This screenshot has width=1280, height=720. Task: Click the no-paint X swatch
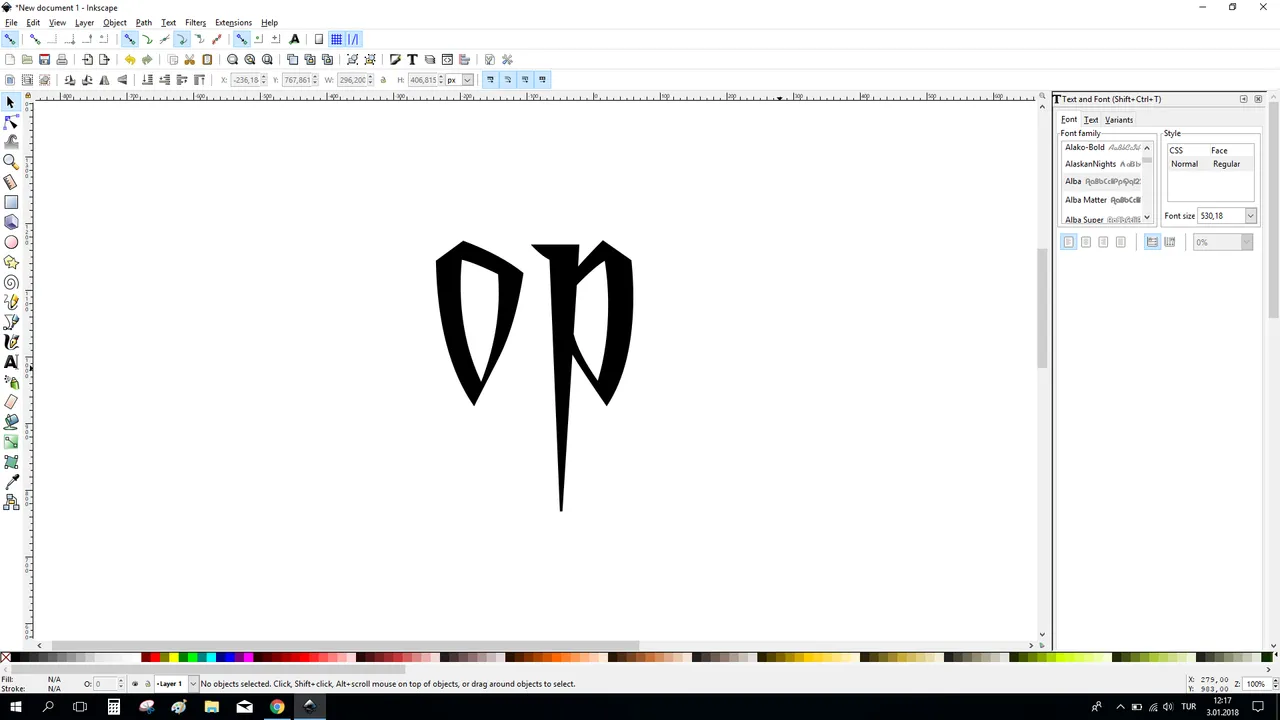[x=6, y=657]
